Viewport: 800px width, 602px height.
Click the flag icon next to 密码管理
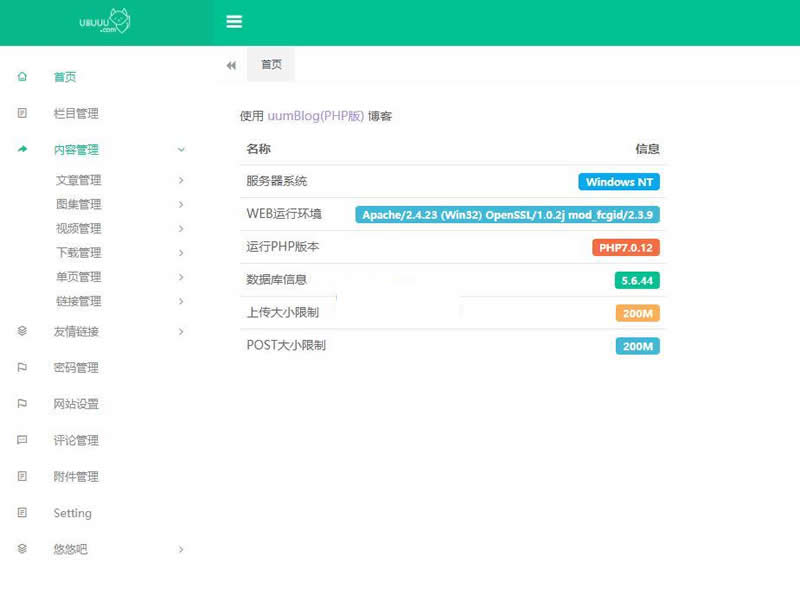(x=22, y=367)
